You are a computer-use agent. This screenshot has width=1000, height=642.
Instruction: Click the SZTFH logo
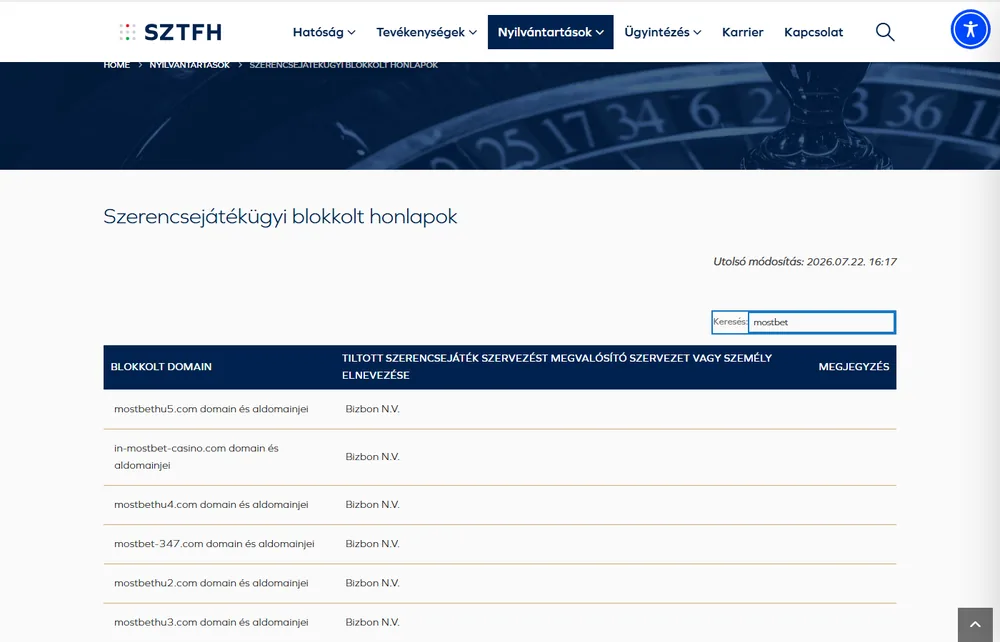[x=171, y=32]
